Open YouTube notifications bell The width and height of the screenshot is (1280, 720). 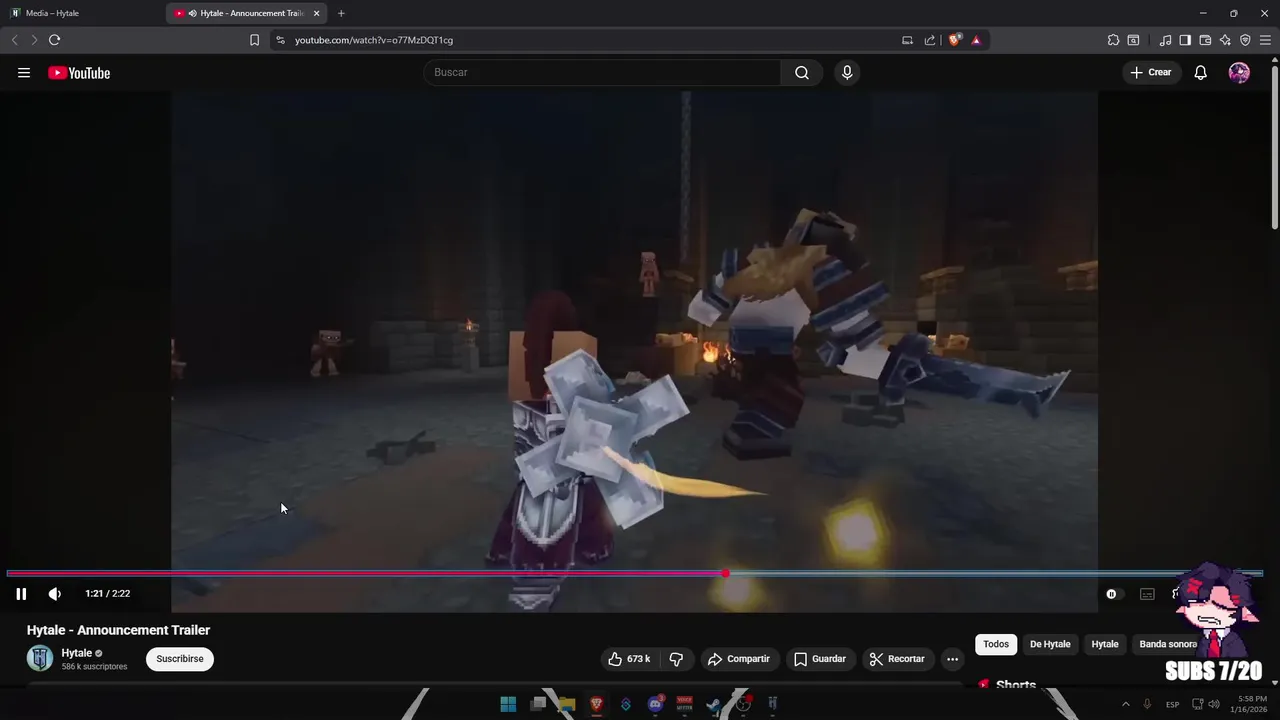click(x=1201, y=72)
